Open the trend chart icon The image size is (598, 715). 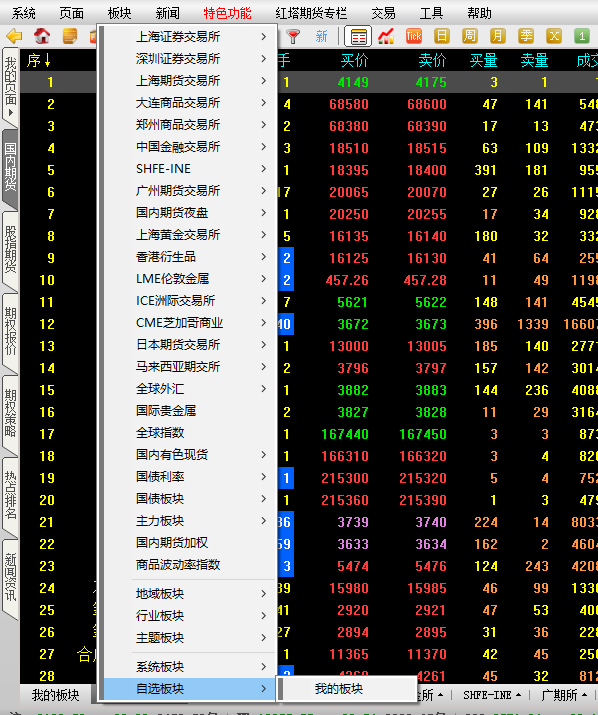386,36
